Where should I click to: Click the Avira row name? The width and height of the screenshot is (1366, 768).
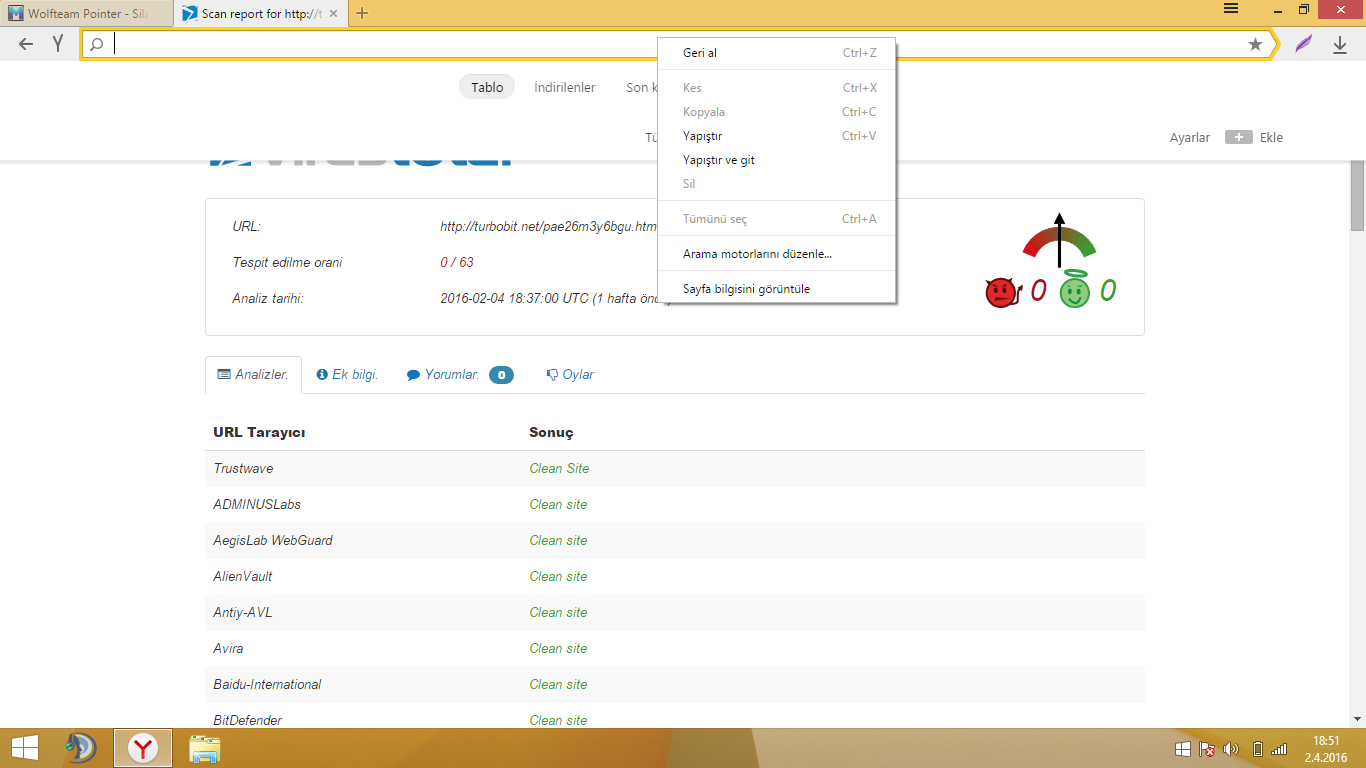228,648
